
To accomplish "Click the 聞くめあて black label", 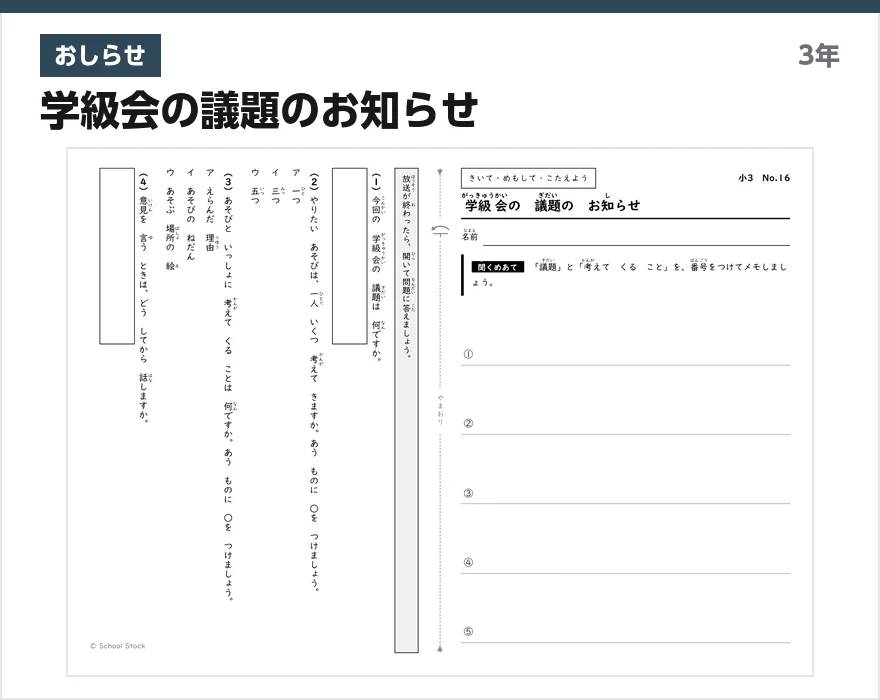I will (497, 267).
